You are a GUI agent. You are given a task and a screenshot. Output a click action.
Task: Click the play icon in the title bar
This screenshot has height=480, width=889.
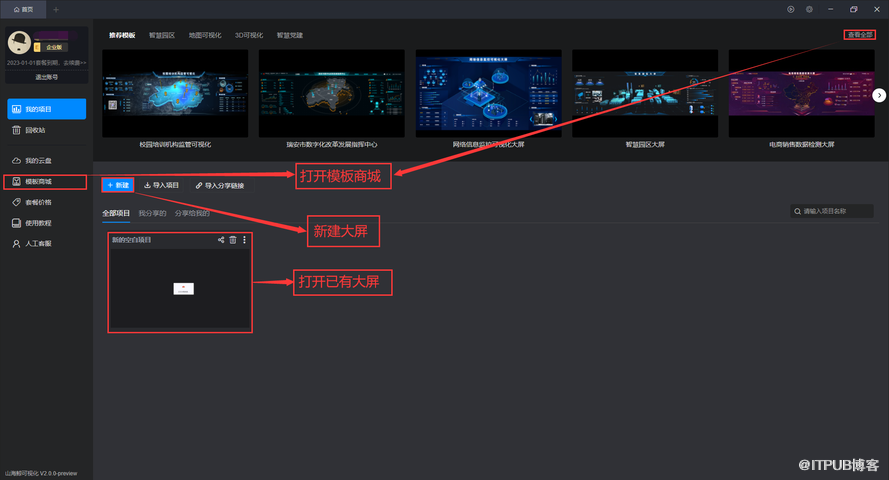click(x=790, y=9)
